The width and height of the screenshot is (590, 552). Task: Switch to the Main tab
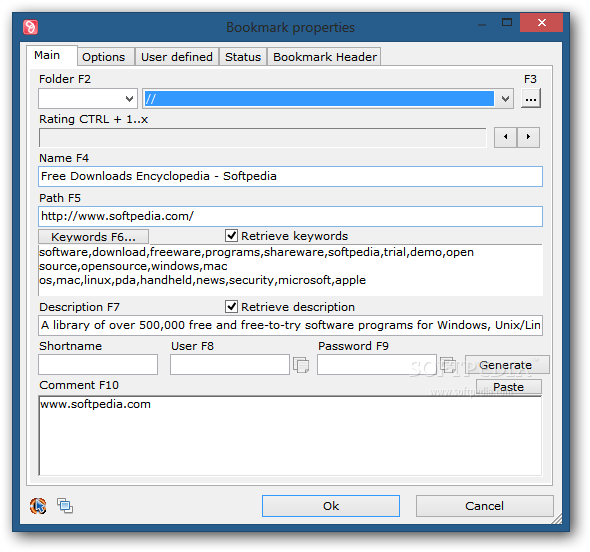click(x=52, y=55)
